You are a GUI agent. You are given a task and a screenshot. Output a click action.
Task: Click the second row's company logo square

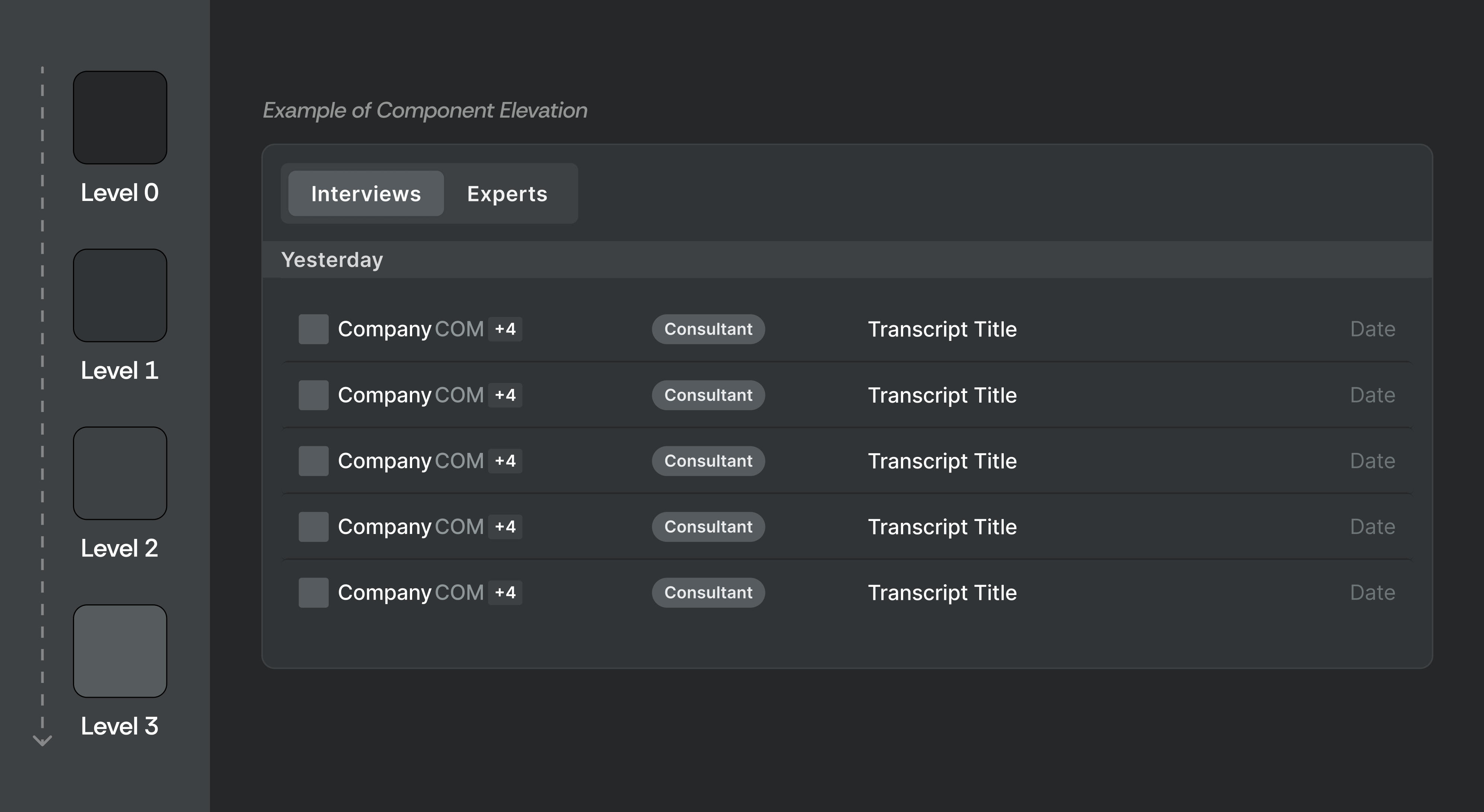point(313,395)
